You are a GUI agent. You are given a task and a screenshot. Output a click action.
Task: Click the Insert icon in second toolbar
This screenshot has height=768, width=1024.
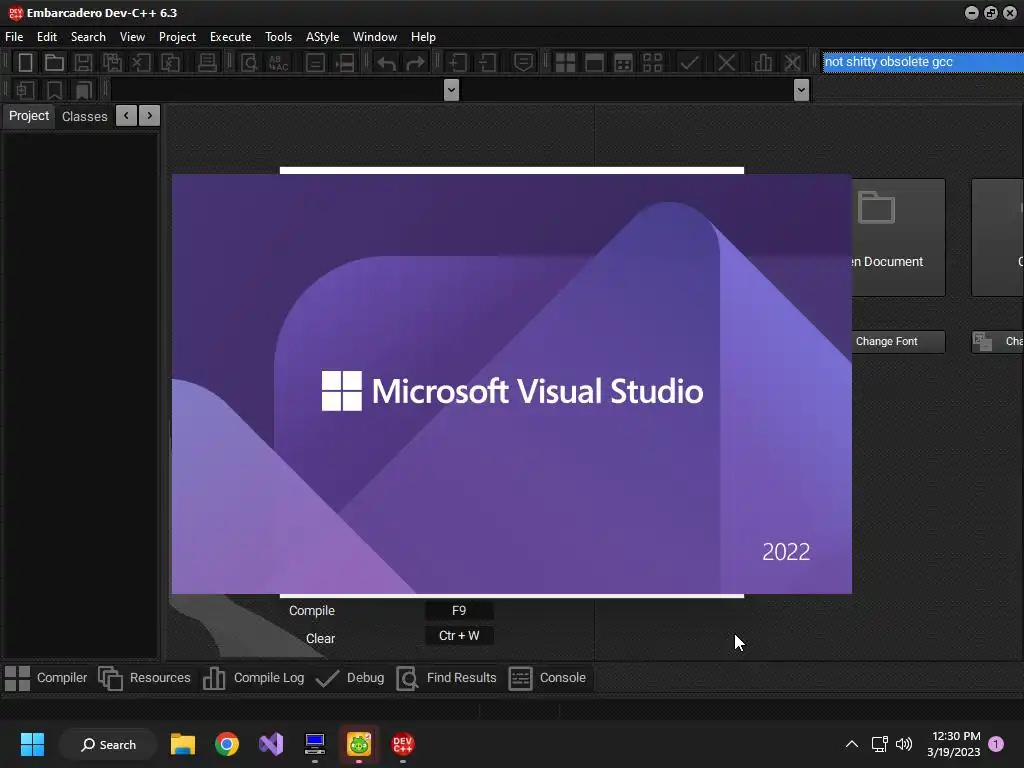(x=25, y=89)
